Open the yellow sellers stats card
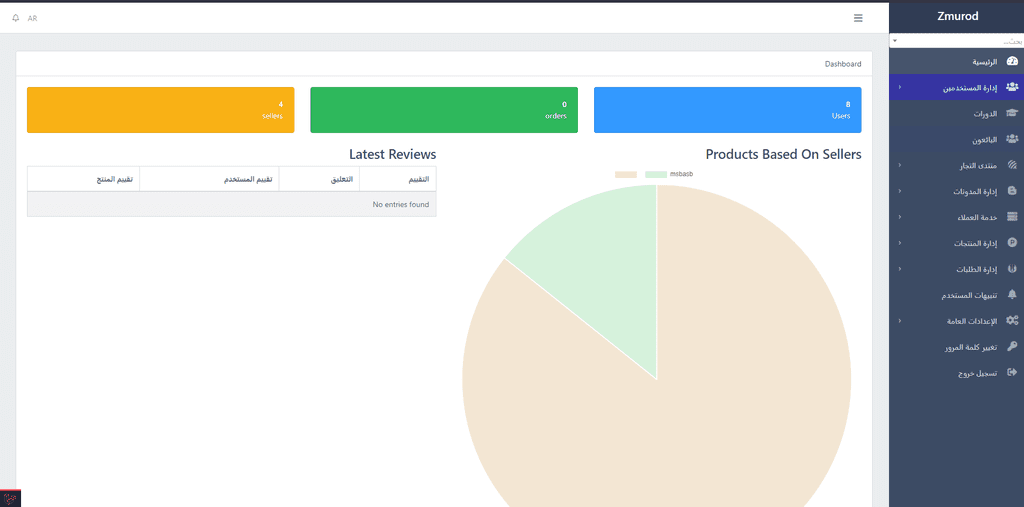 [x=161, y=110]
